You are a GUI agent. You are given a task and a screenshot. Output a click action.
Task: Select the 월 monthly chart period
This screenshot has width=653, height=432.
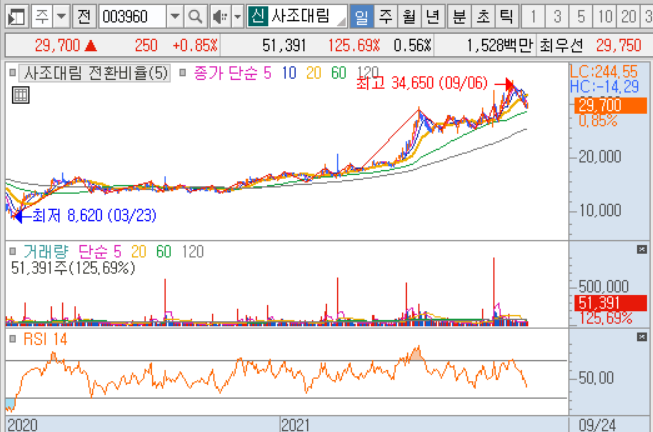tap(409, 17)
